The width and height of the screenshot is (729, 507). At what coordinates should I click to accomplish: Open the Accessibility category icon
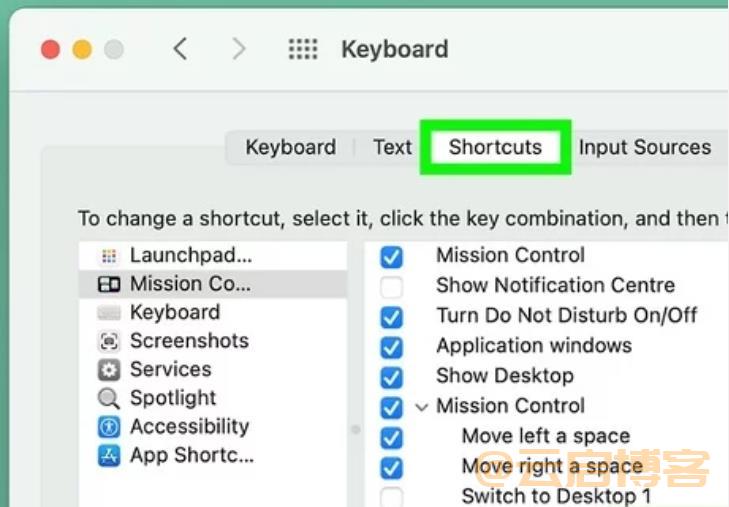tap(109, 427)
